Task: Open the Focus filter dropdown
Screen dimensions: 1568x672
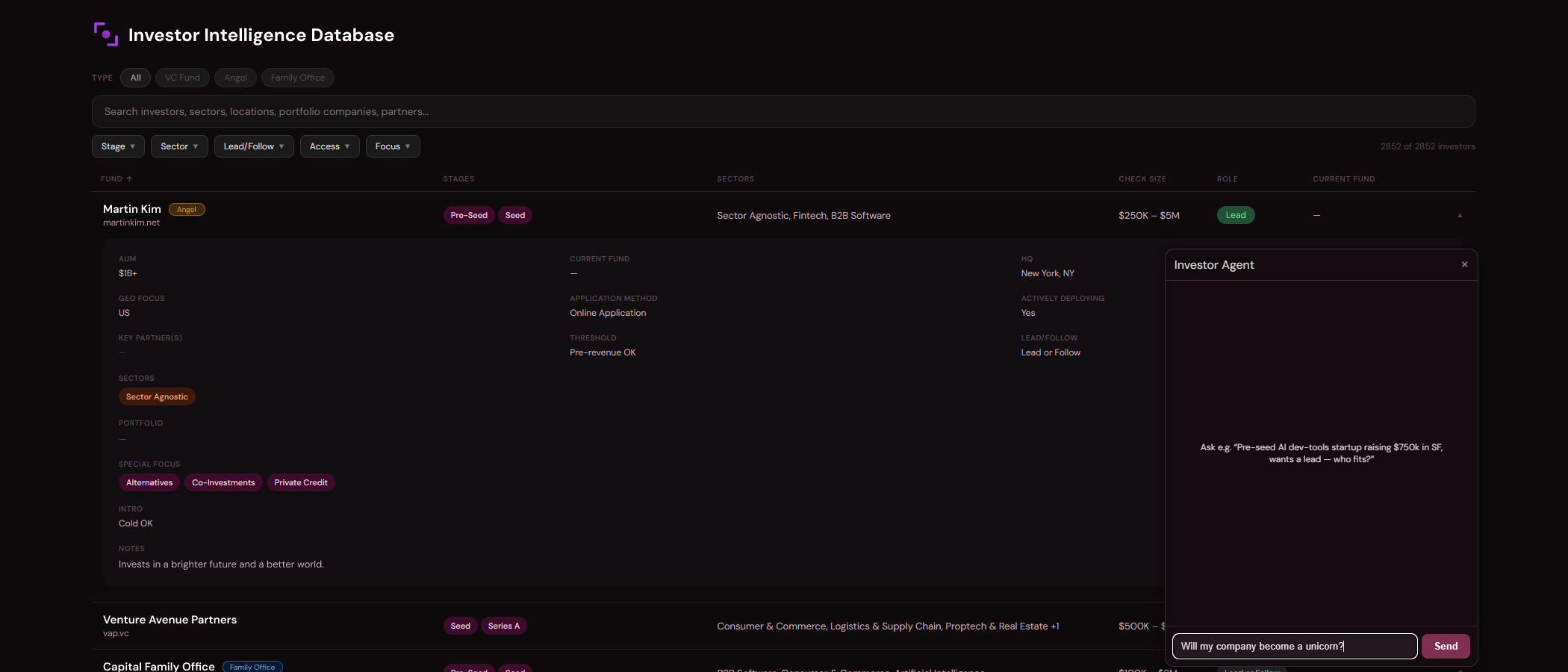Action: [x=393, y=146]
